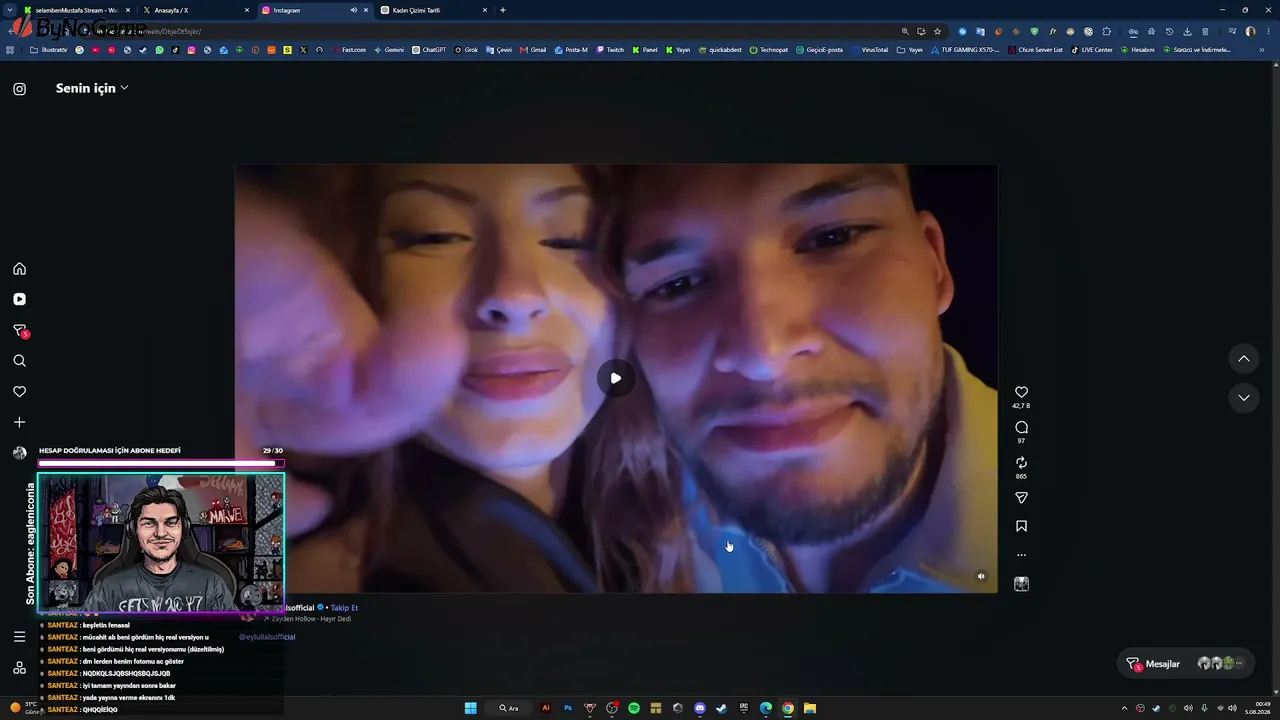This screenshot has height=720, width=1280.
Task: Mute the Instagram tab audio
Action: (353, 10)
